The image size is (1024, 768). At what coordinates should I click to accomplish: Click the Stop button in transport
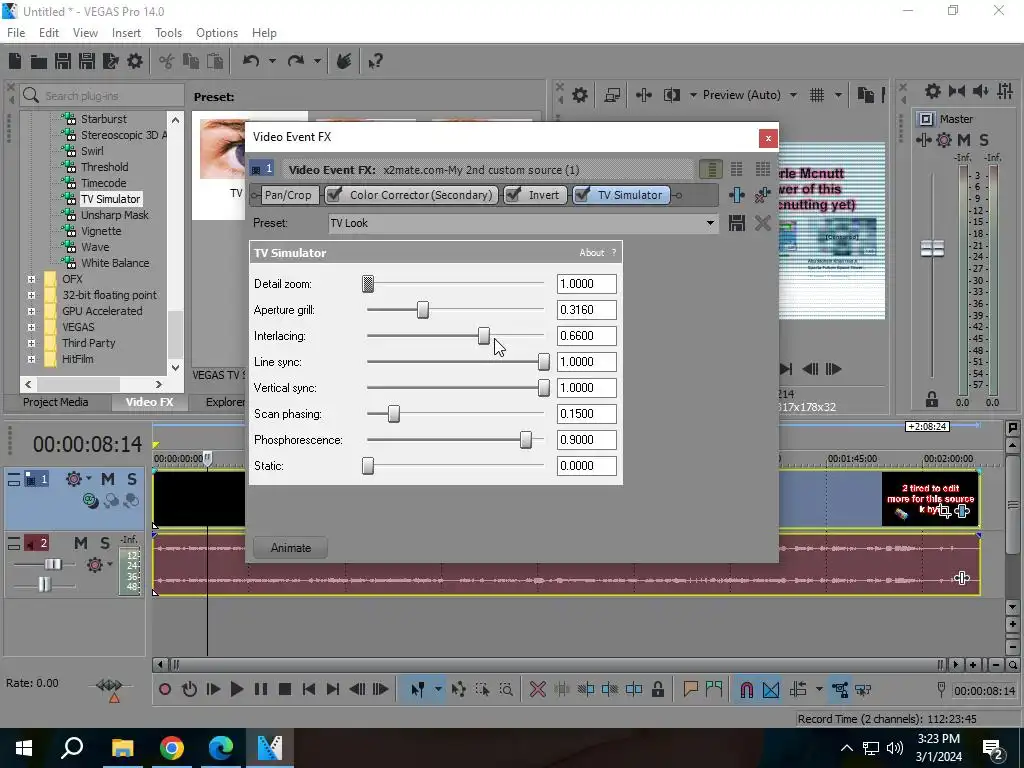coord(285,689)
